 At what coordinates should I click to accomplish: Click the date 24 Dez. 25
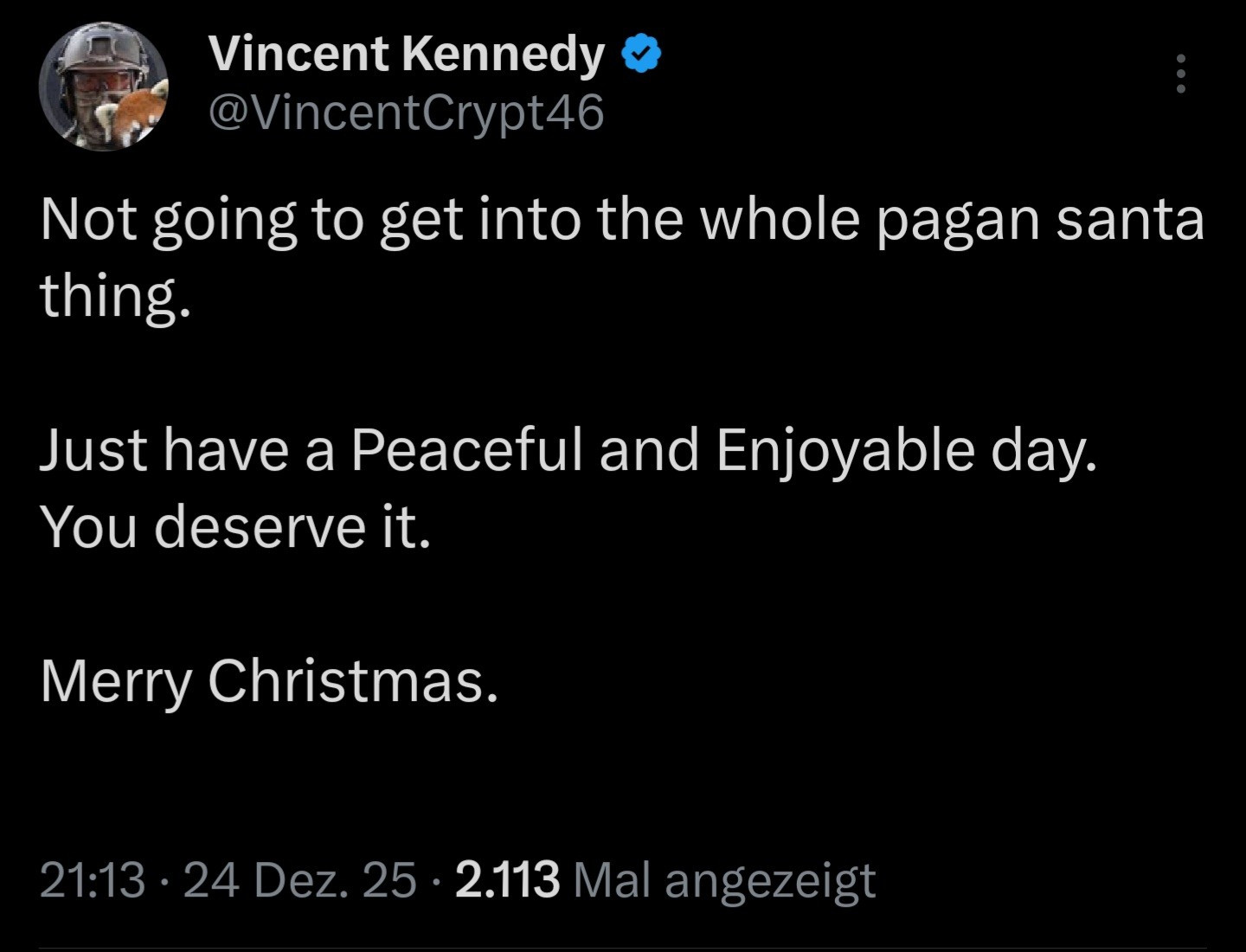tap(299, 880)
